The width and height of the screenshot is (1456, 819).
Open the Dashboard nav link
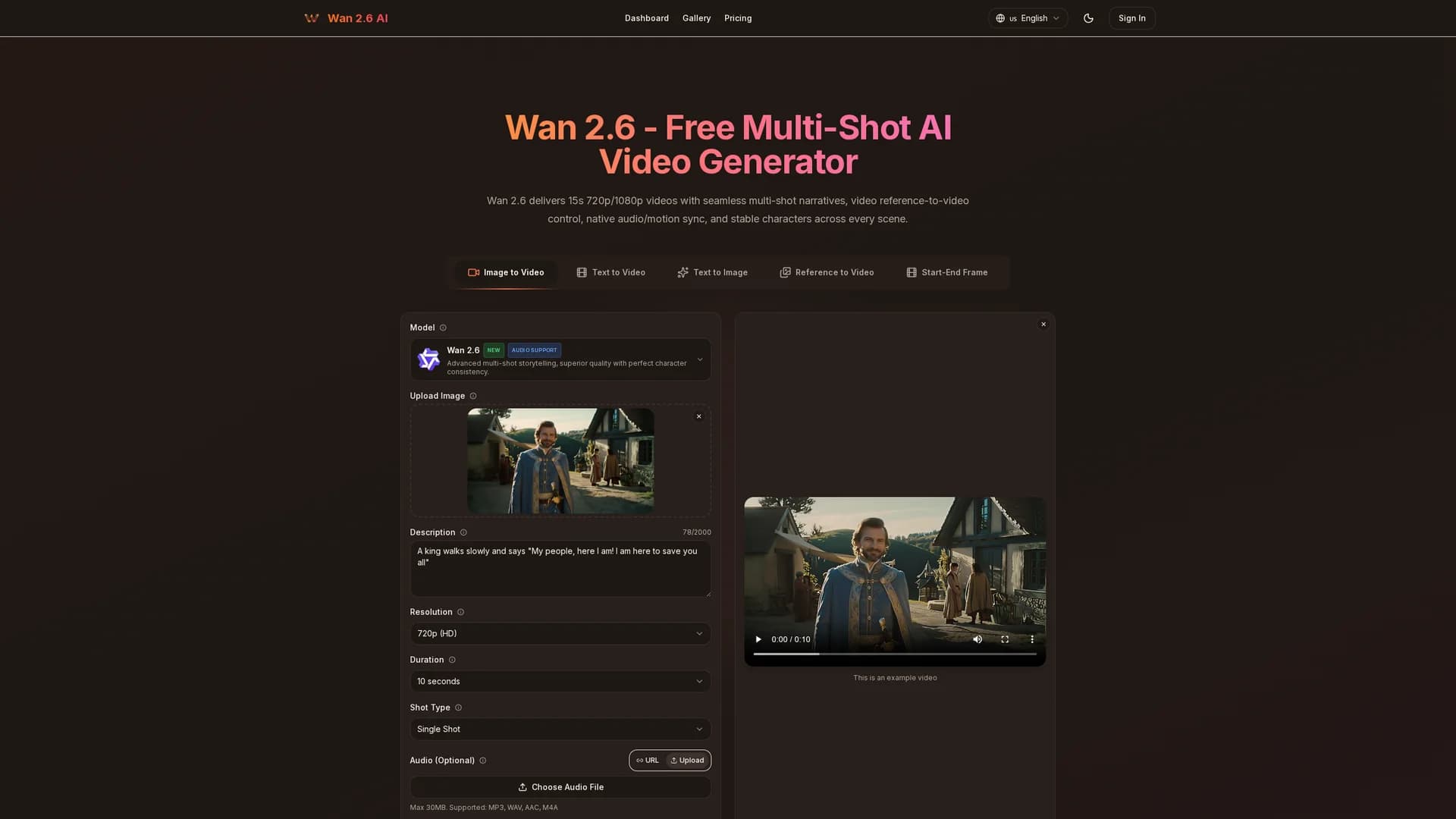coord(646,18)
